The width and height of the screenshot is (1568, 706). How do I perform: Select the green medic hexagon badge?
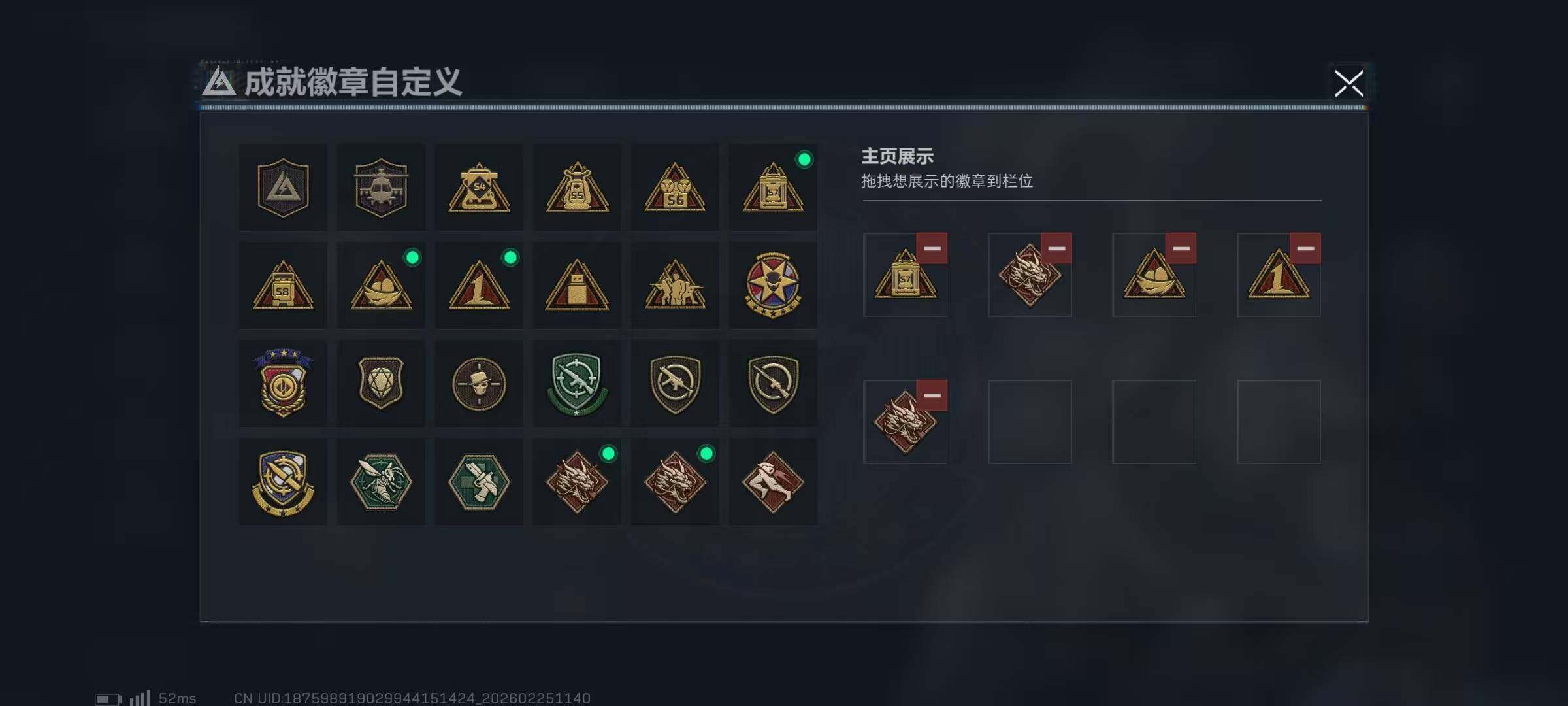(x=479, y=482)
